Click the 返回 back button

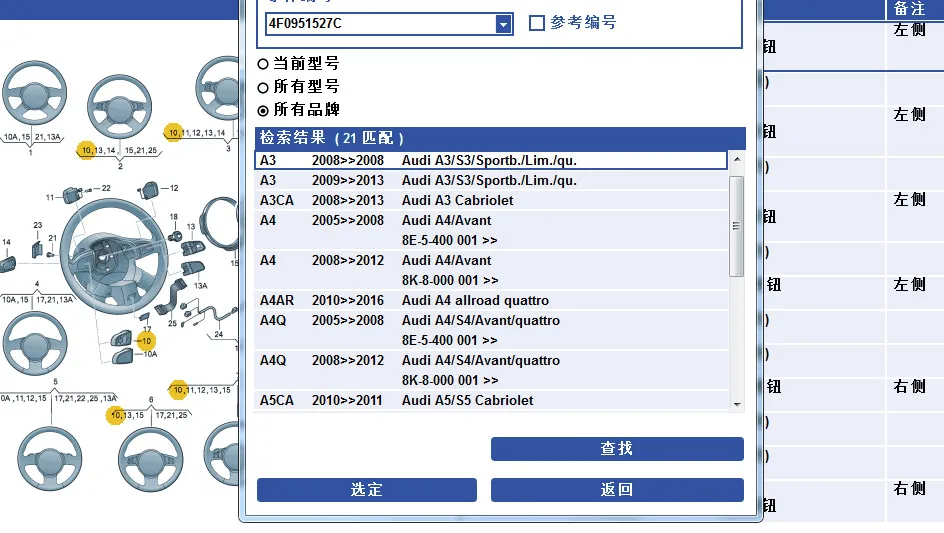tap(617, 490)
